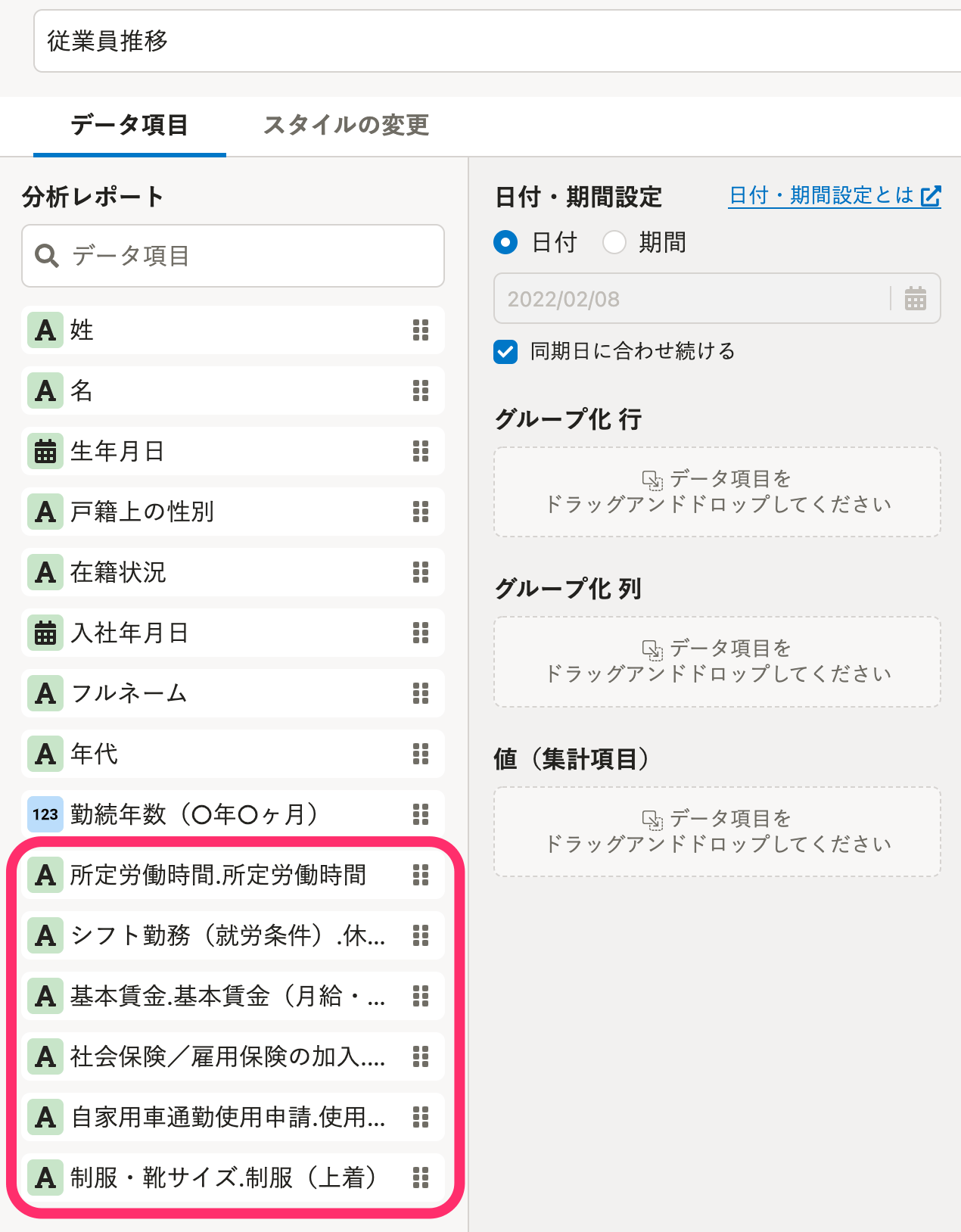Click the drag handle for 生年月日 item
The width and height of the screenshot is (961, 1232).
[421, 451]
